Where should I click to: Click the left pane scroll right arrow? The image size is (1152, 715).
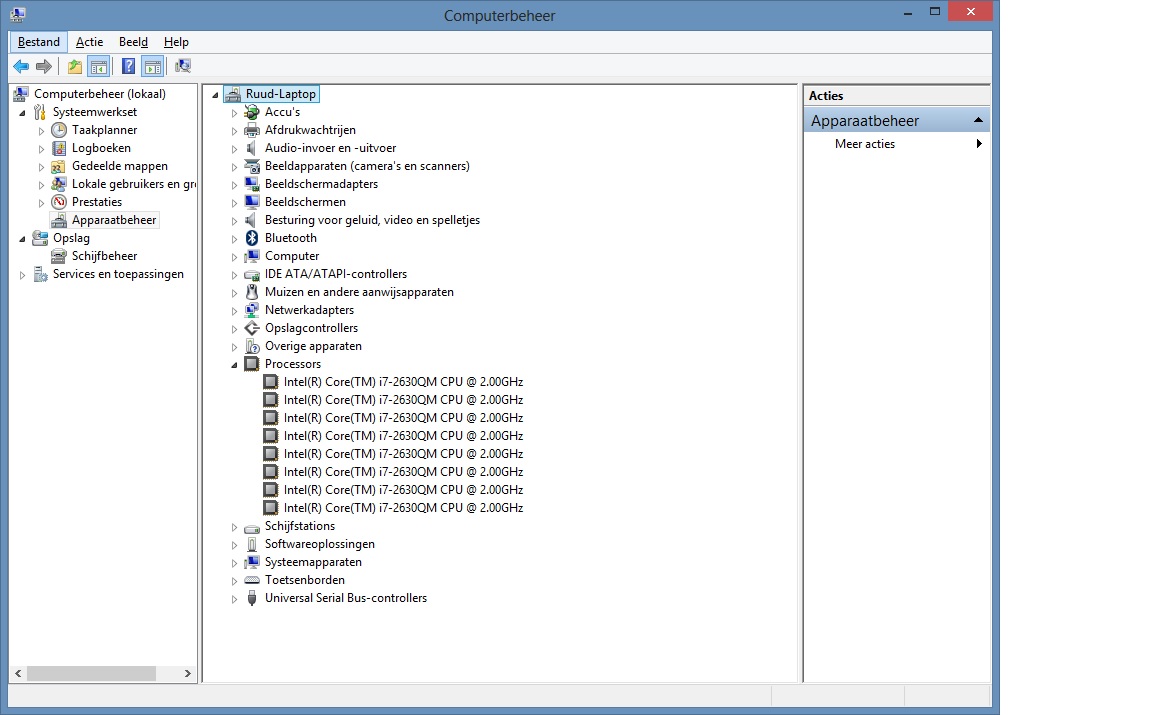[187, 673]
